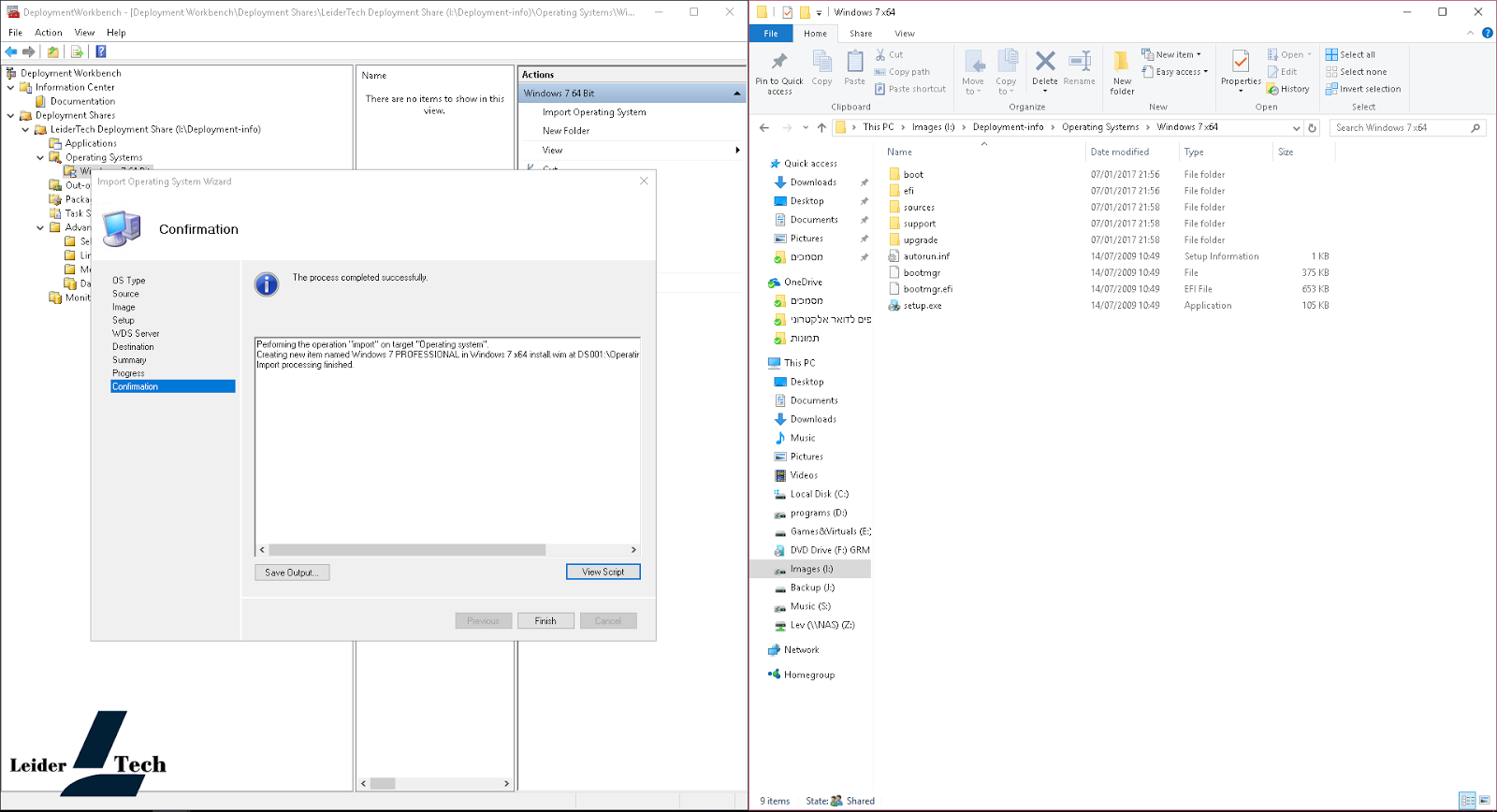The height and width of the screenshot is (812, 1497).
Task: Open the Help menu in Deployment Workbench
Action: 116,33
